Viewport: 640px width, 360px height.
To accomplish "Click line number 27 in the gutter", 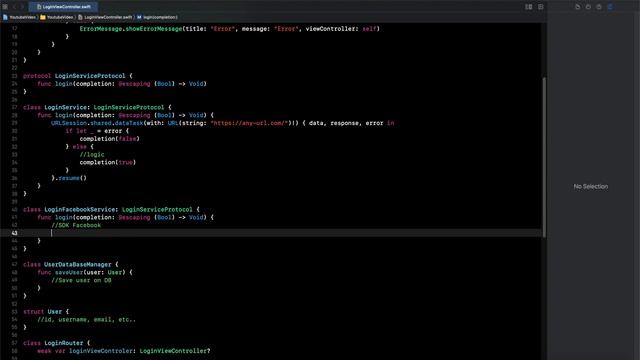I will pyautogui.click(x=14, y=107).
